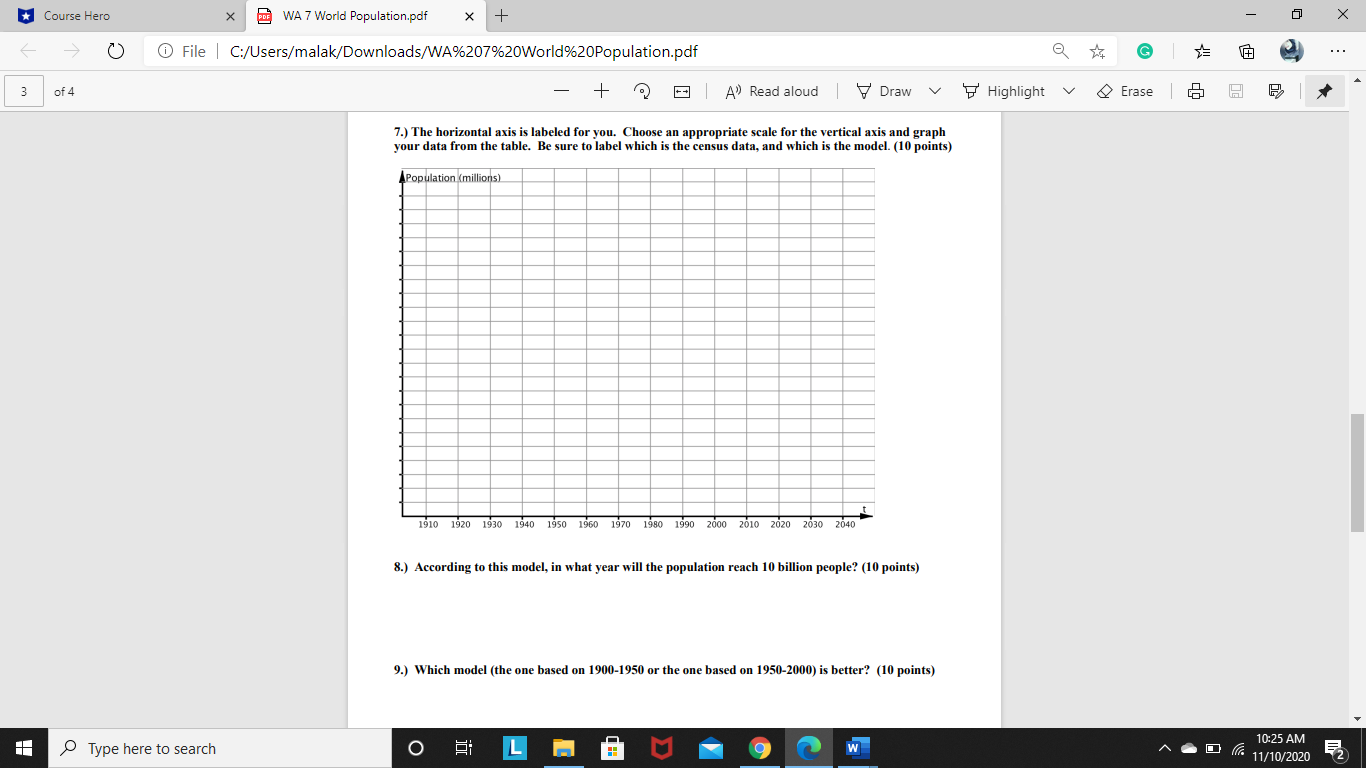
Task: Open Chrome from the taskbar
Action: (x=758, y=748)
